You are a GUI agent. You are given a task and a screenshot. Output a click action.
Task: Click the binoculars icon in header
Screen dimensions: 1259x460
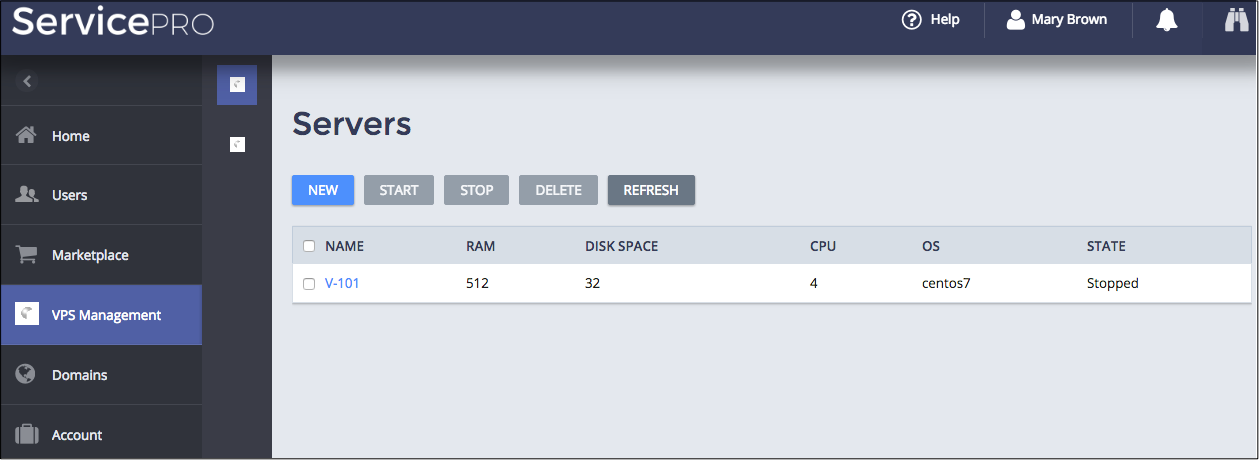point(1237,20)
